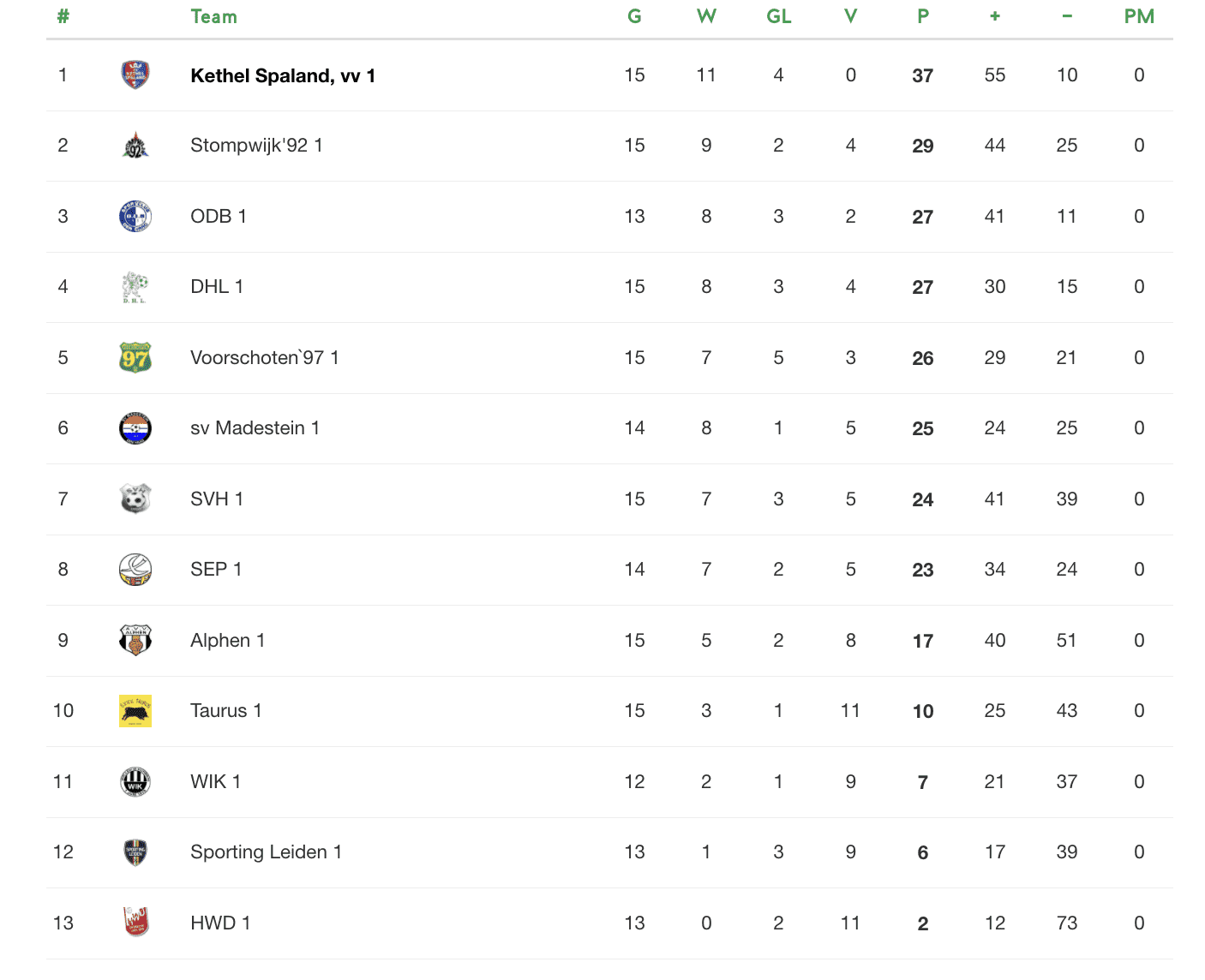
Task: Click the green Voorschoten'97 badge
Action: pyautogui.click(x=135, y=358)
